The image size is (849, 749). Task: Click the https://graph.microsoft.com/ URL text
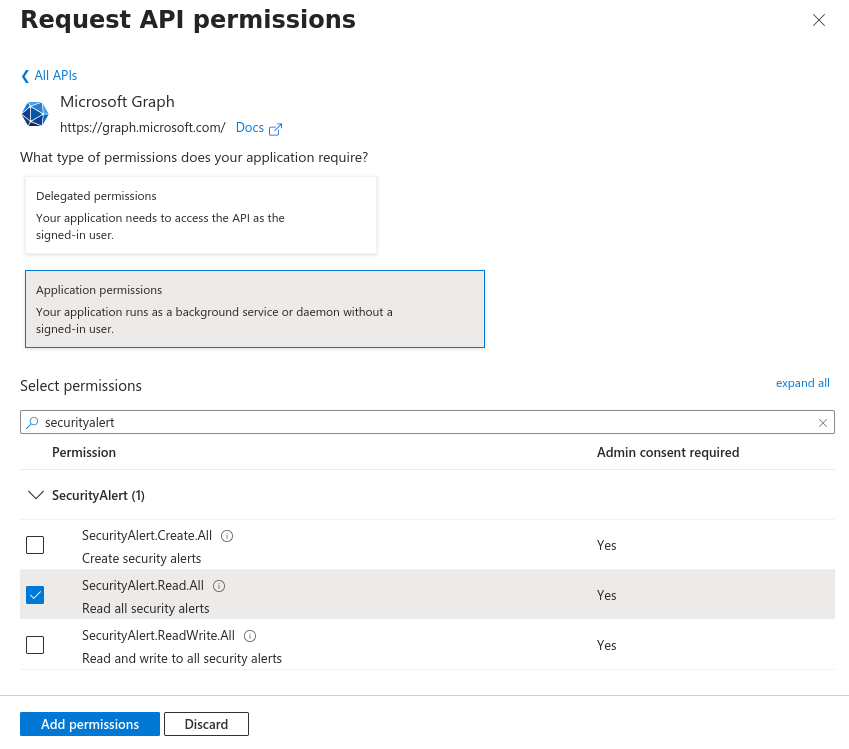(x=143, y=128)
